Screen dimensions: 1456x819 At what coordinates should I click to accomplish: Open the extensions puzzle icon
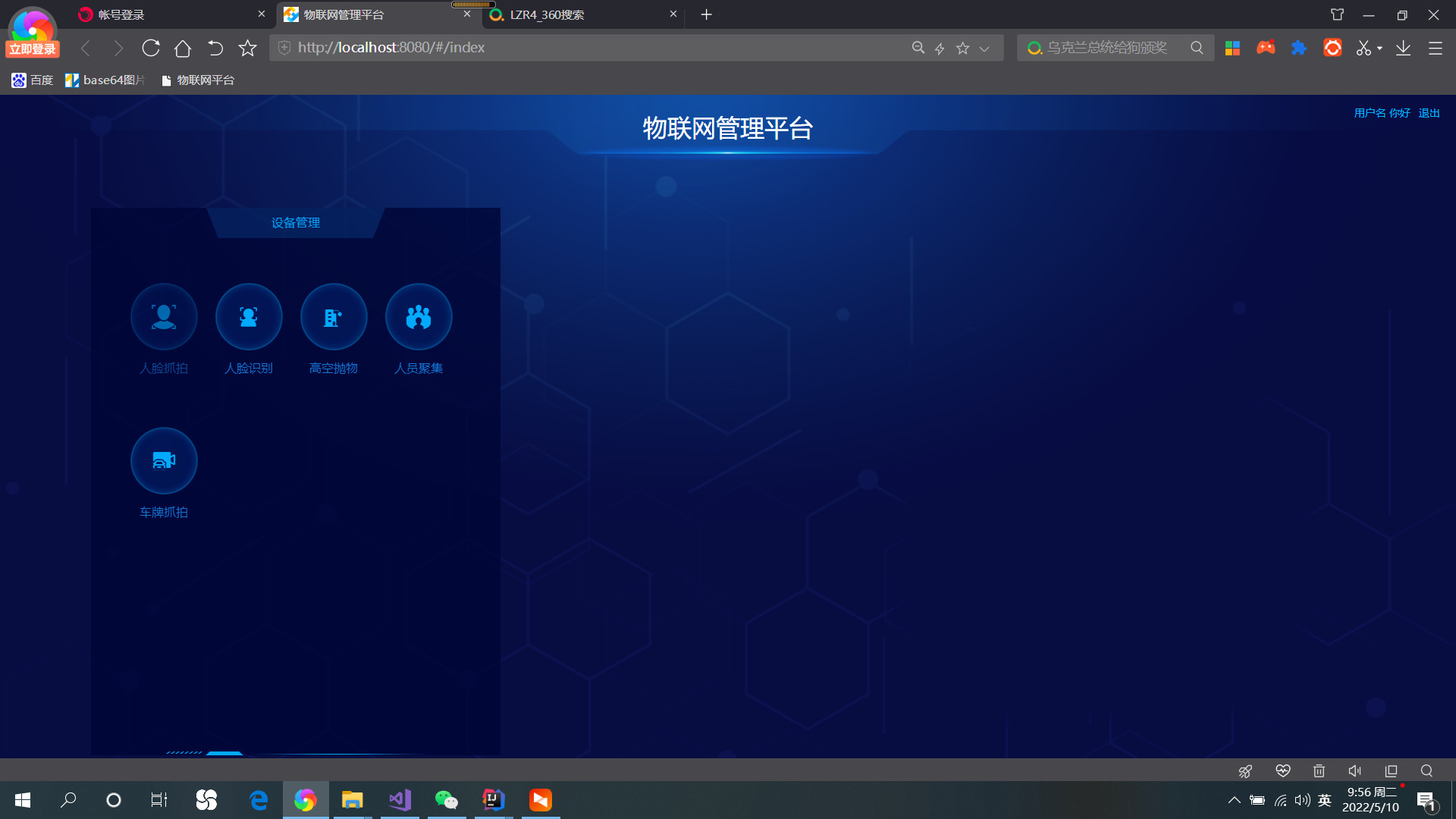tap(1299, 48)
